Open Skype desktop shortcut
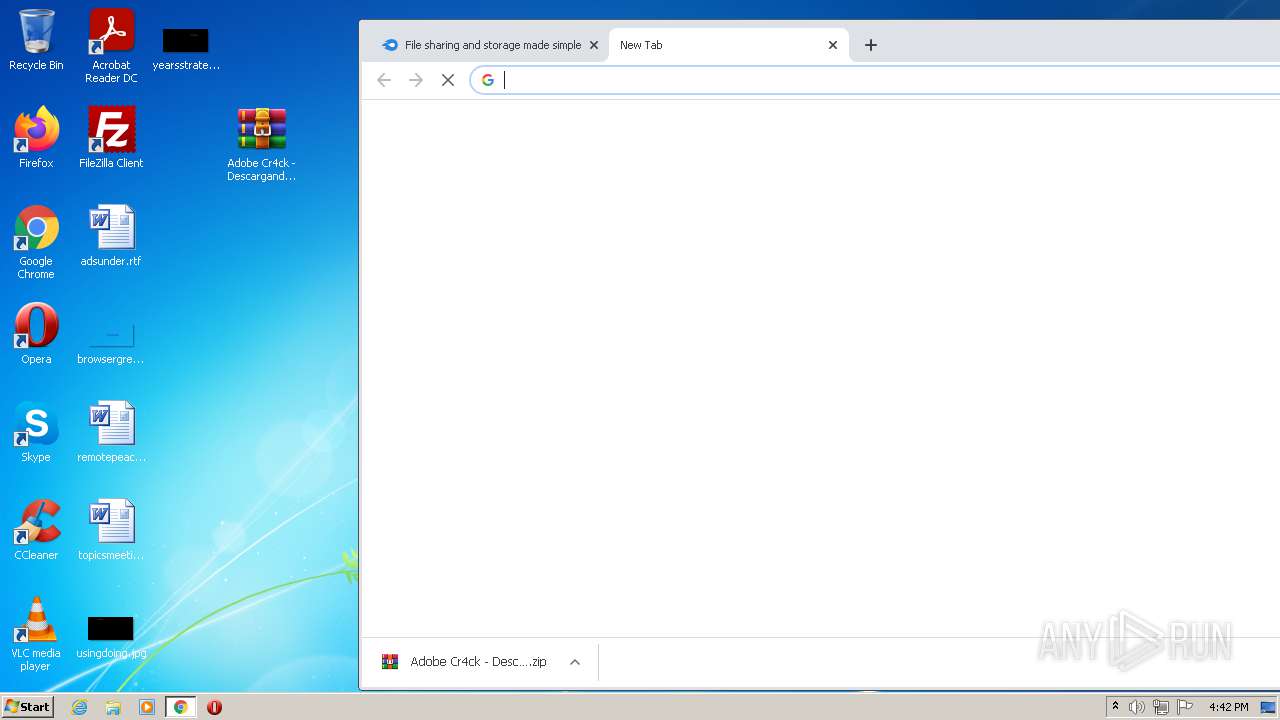This screenshot has height=720, width=1280. 36,432
